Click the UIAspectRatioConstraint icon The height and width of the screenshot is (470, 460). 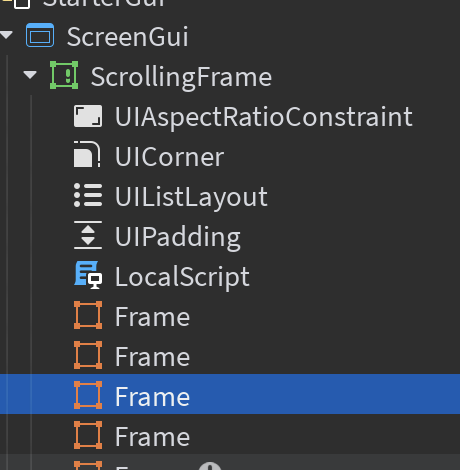(x=88, y=116)
